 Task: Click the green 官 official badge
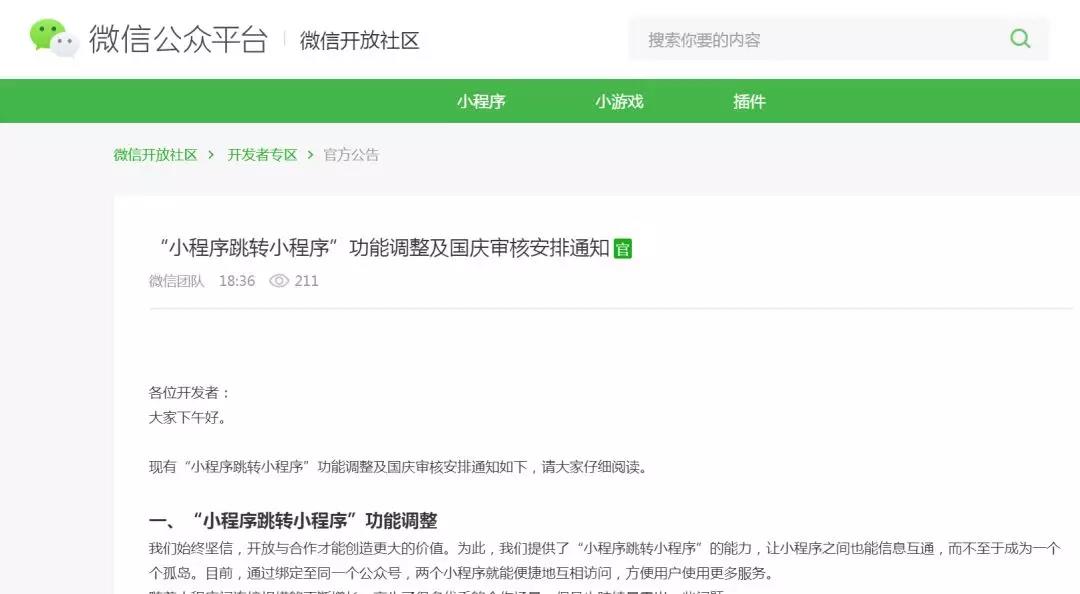(623, 249)
